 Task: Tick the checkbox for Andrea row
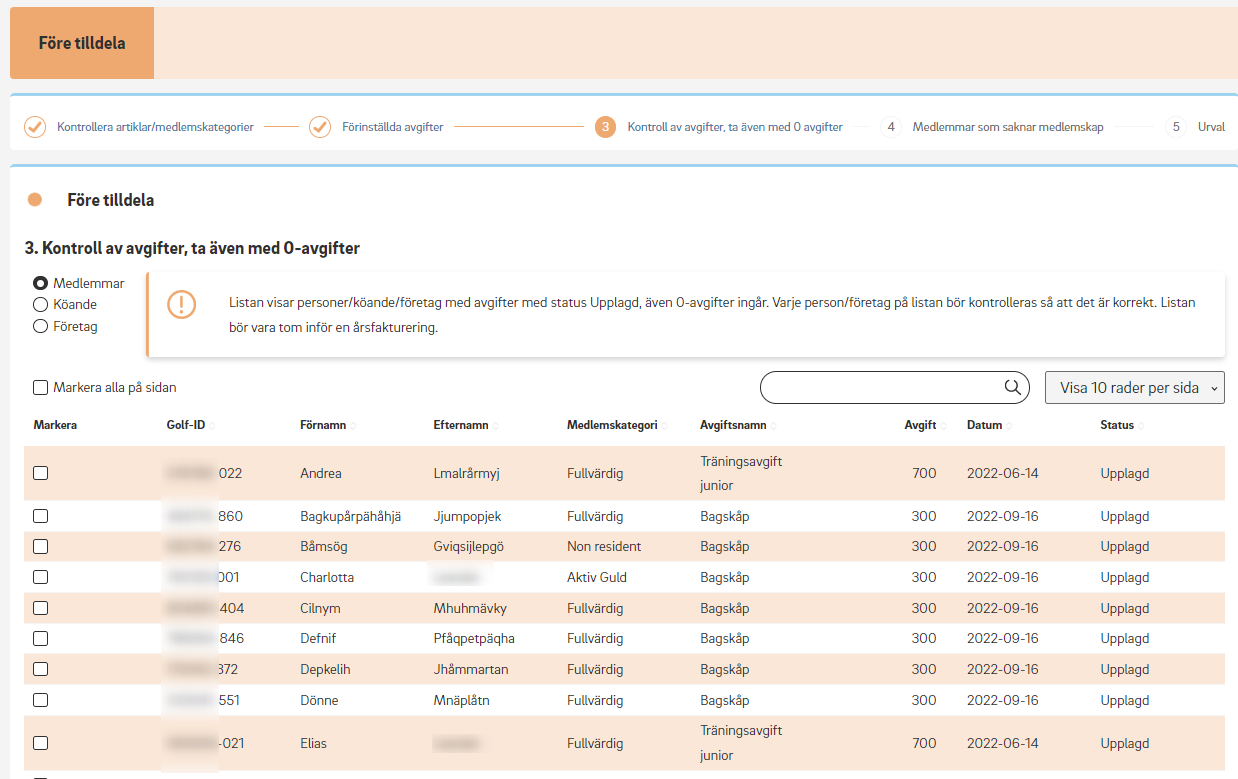(41, 473)
